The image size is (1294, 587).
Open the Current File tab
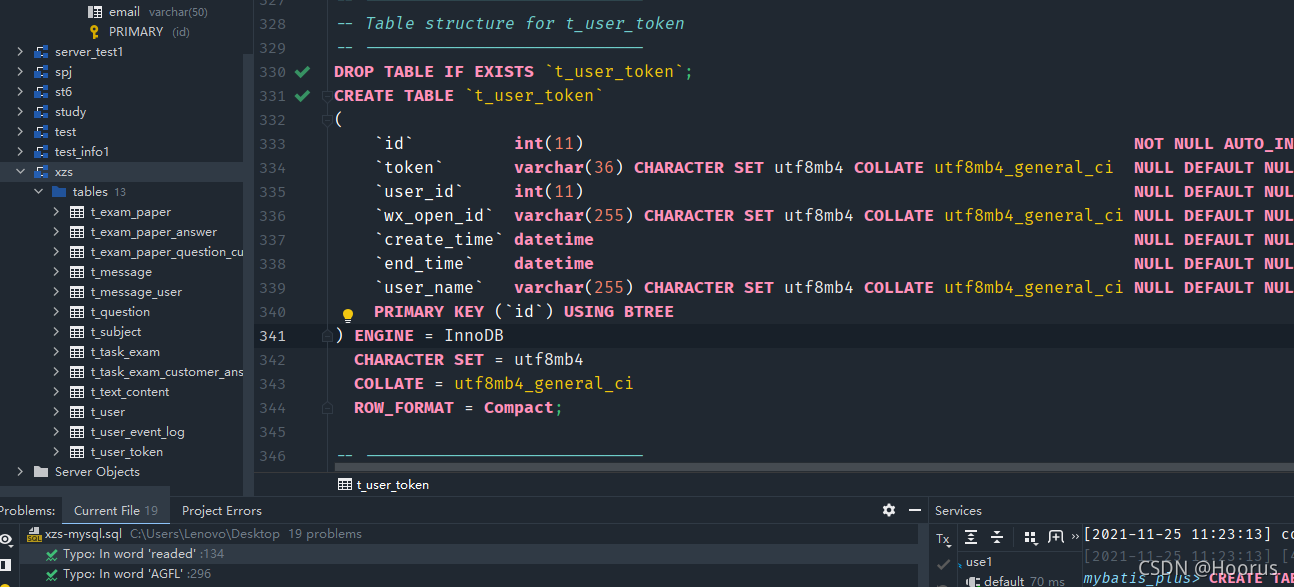tap(115, 510)
